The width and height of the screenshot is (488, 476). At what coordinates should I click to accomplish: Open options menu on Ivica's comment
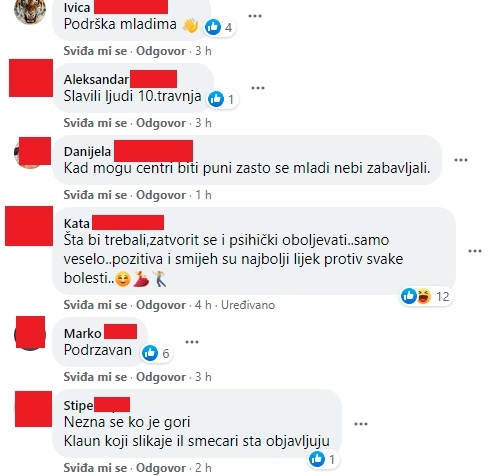click(x=255, y=16)
